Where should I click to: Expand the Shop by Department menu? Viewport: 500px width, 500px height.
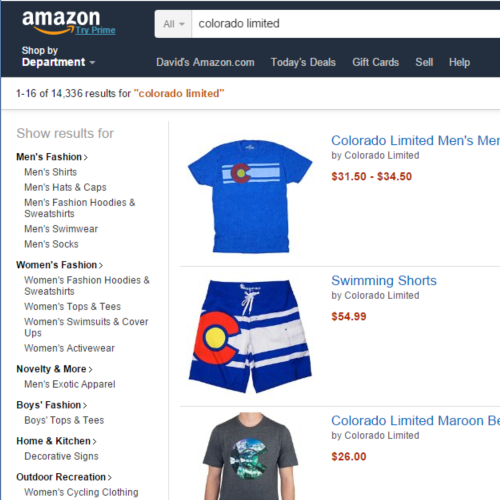click(x=58, y=56)
